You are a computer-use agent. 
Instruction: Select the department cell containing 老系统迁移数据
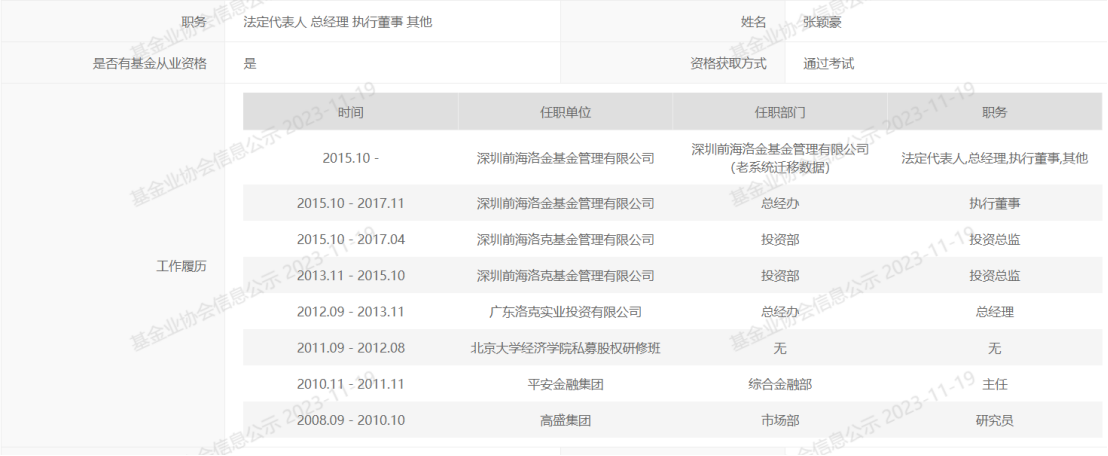[x=780, y=158]
